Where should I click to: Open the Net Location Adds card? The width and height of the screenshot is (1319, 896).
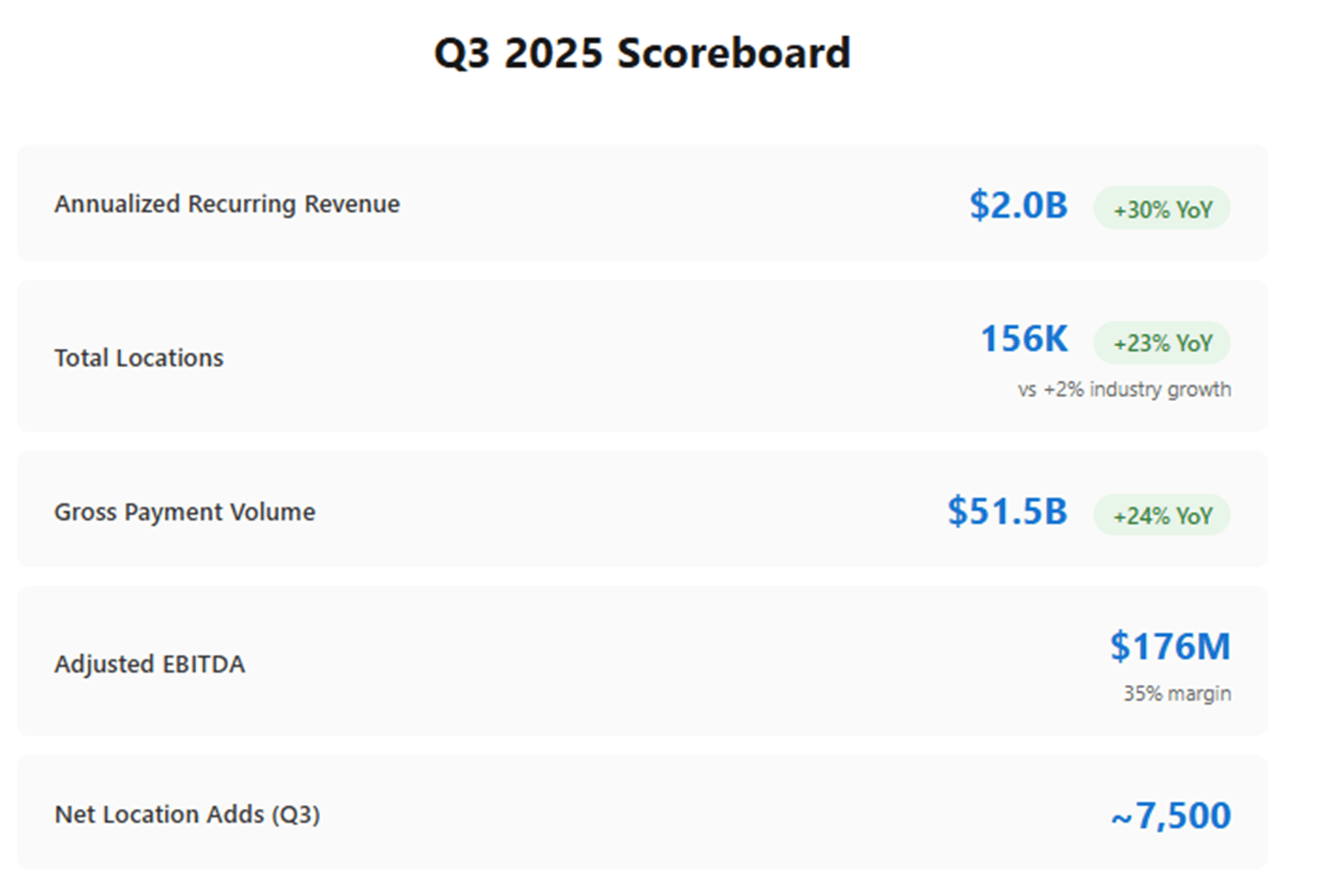643,812
